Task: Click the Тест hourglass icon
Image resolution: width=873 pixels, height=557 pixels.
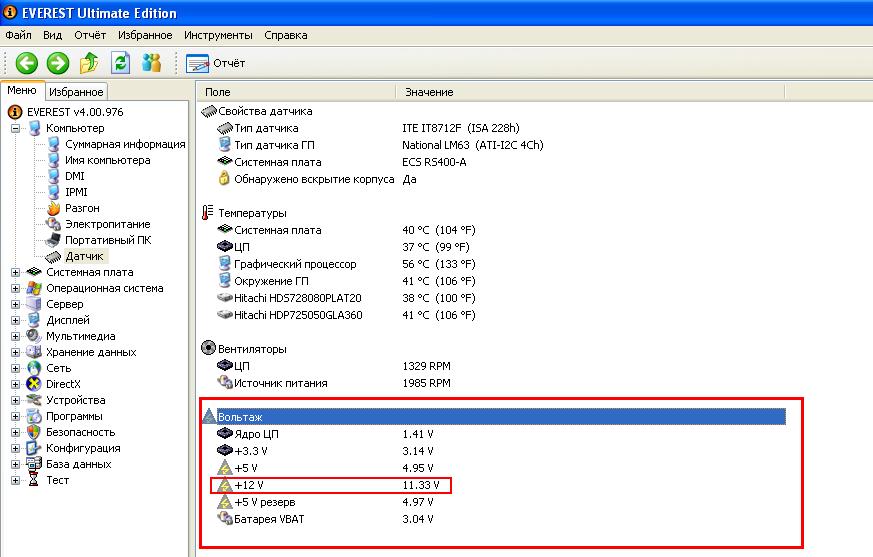Action: 34,480
